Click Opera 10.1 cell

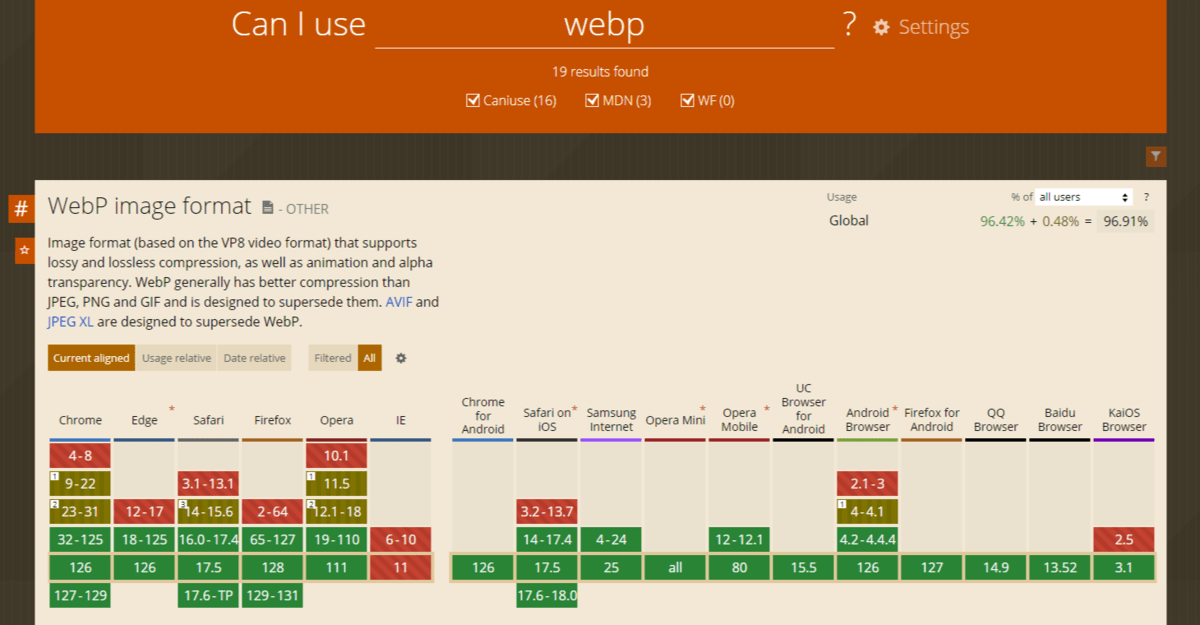pos(337,456)
